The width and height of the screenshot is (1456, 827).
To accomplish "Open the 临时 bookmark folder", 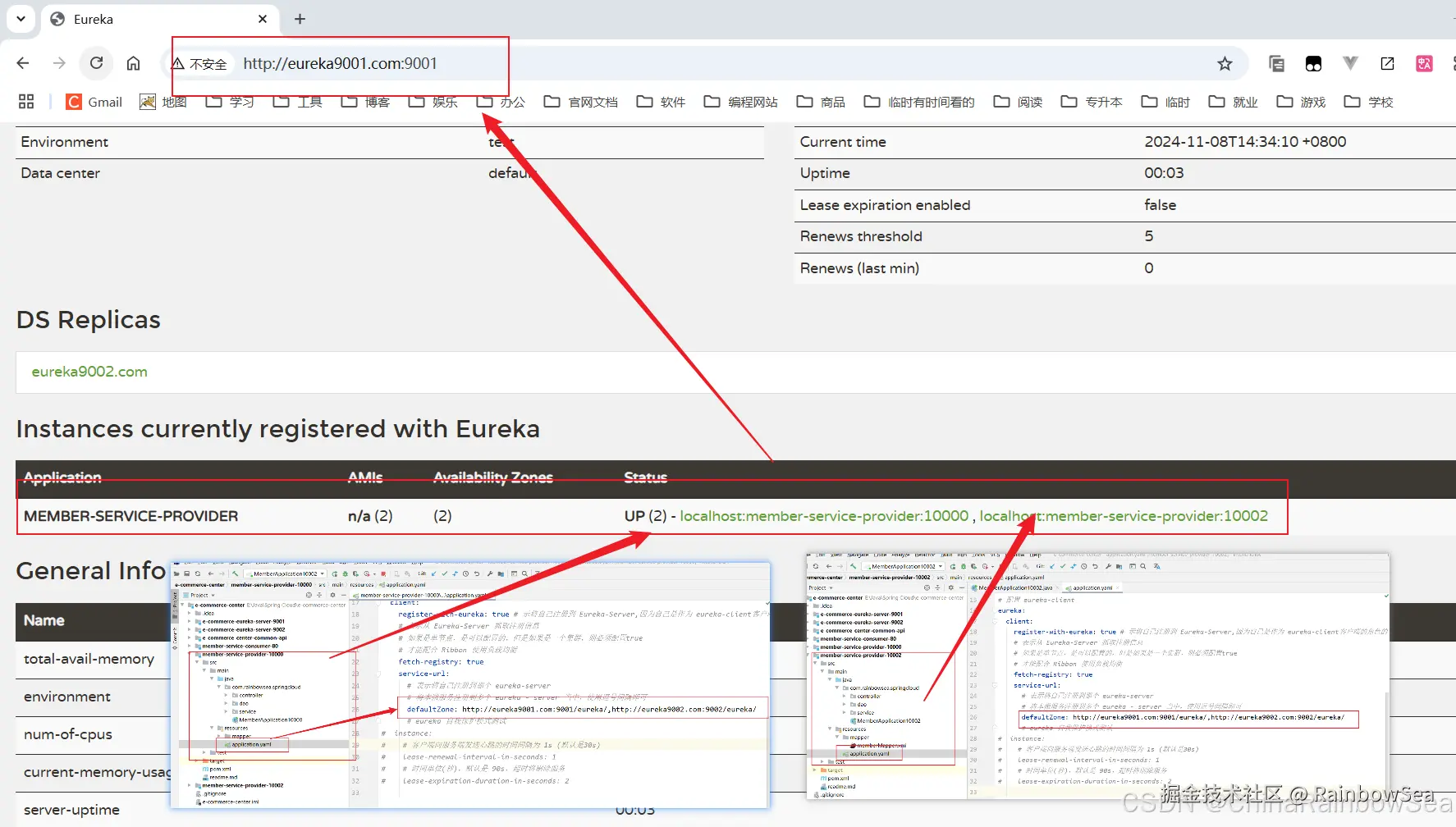I will [x=1165, y=102].
